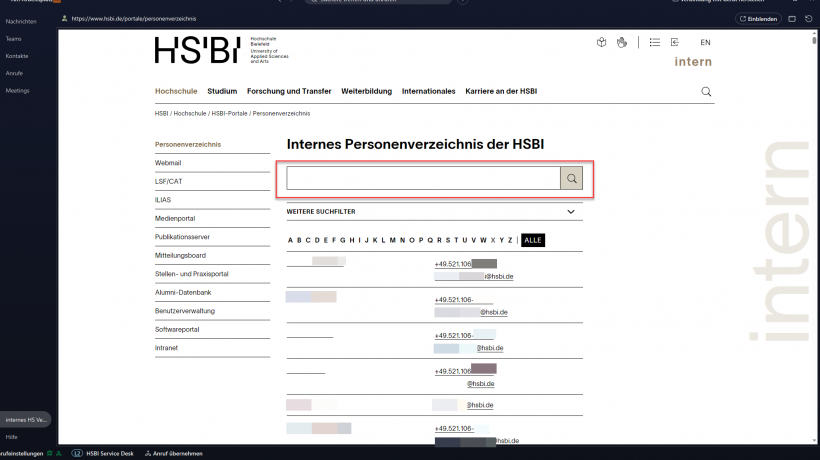Open the Studium main menu
Screen dimensions: 820x460
222,91
